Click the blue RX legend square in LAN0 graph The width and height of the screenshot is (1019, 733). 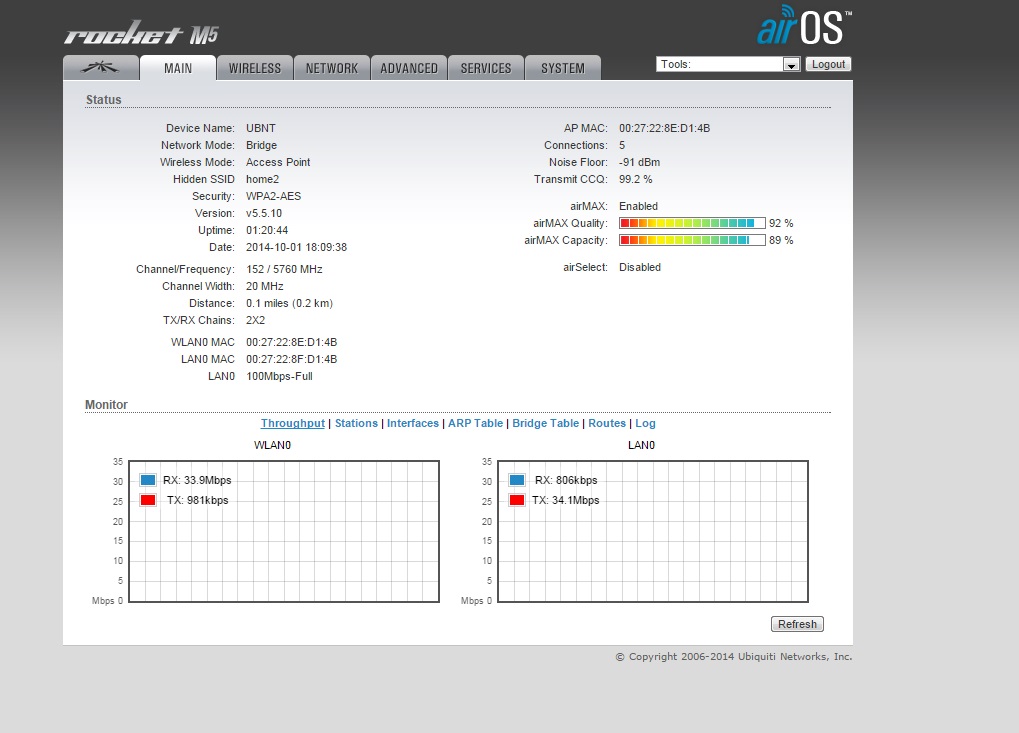tap(517, 480)
